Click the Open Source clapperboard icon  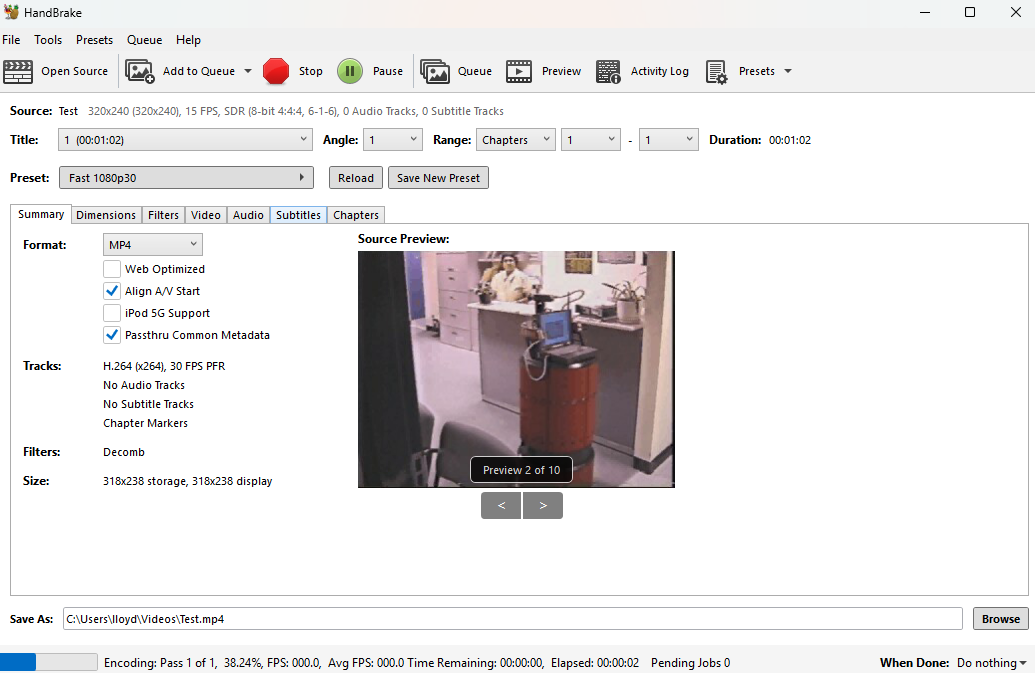[x=18, y=71]
